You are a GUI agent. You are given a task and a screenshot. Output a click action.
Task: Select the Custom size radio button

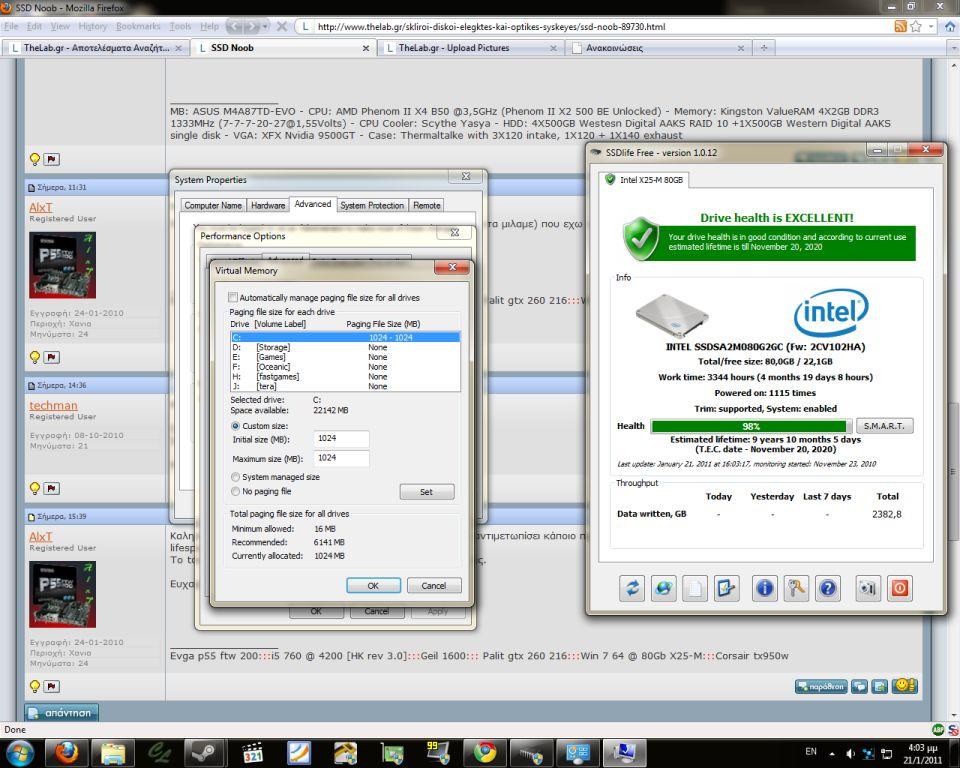coord(236,425)
